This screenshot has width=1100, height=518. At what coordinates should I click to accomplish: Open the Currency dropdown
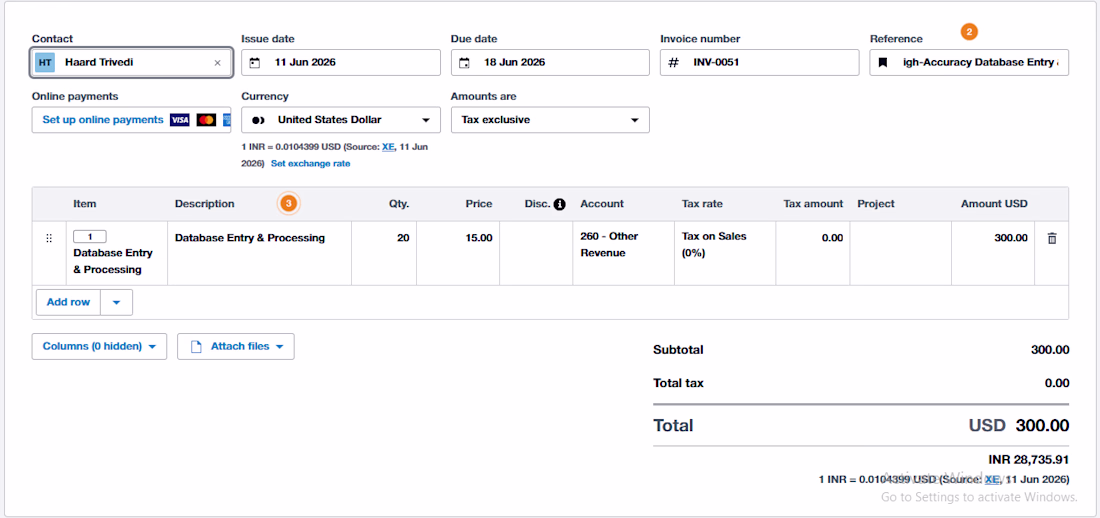(341, 120)
